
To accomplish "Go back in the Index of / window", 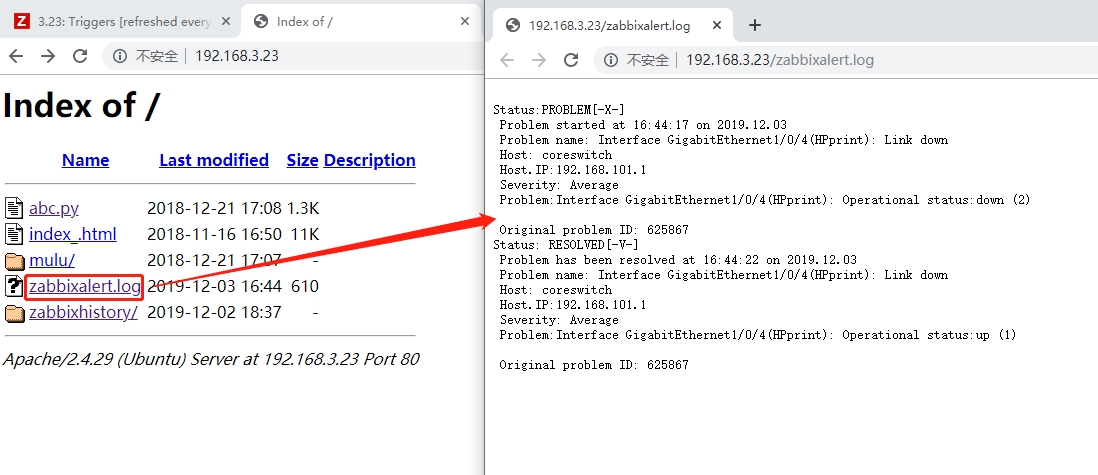I will click(15, 56).
